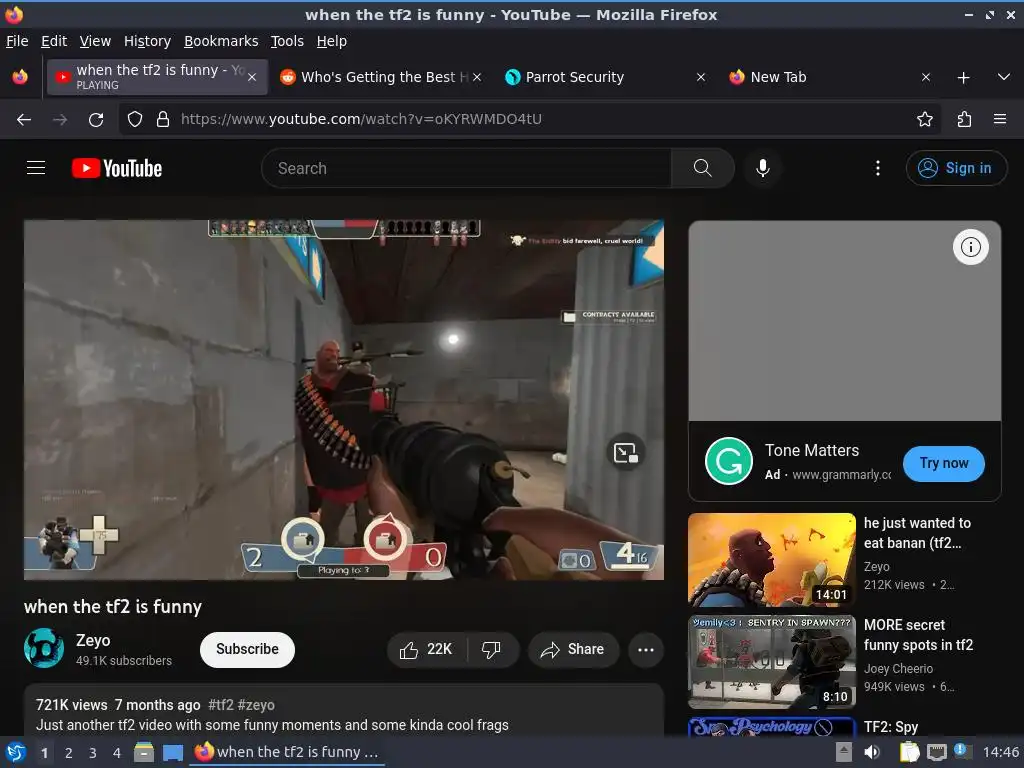
Task: Open the Edit menu
Action: coord(54,41)
